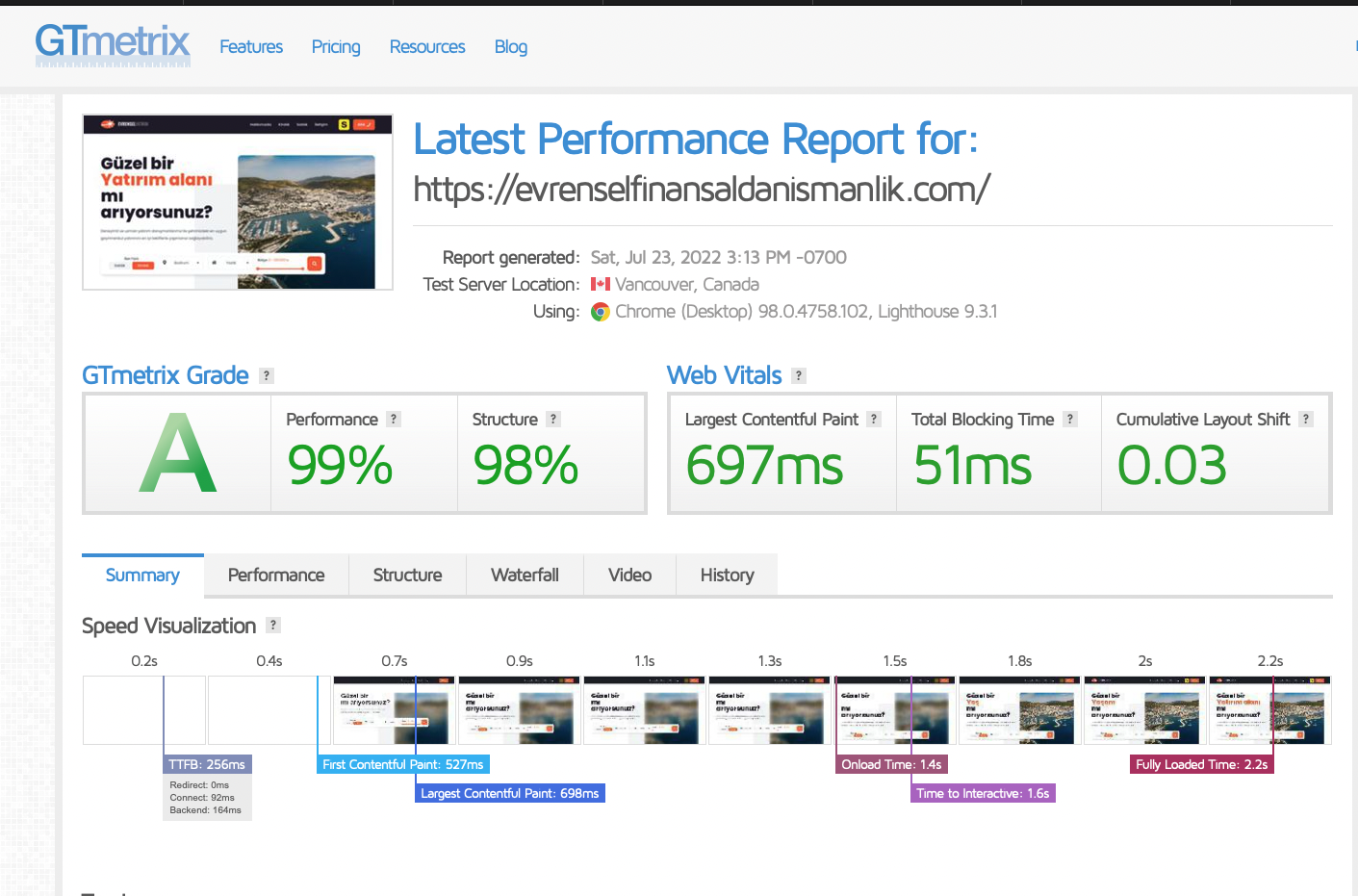
Task: Click Performance score help question mark
Action: click(394, 419)
